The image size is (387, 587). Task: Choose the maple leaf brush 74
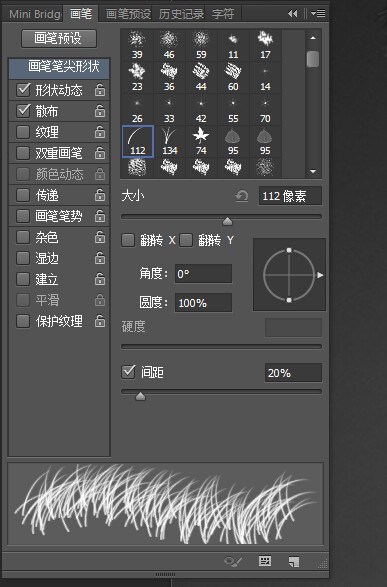click(201, 142)
